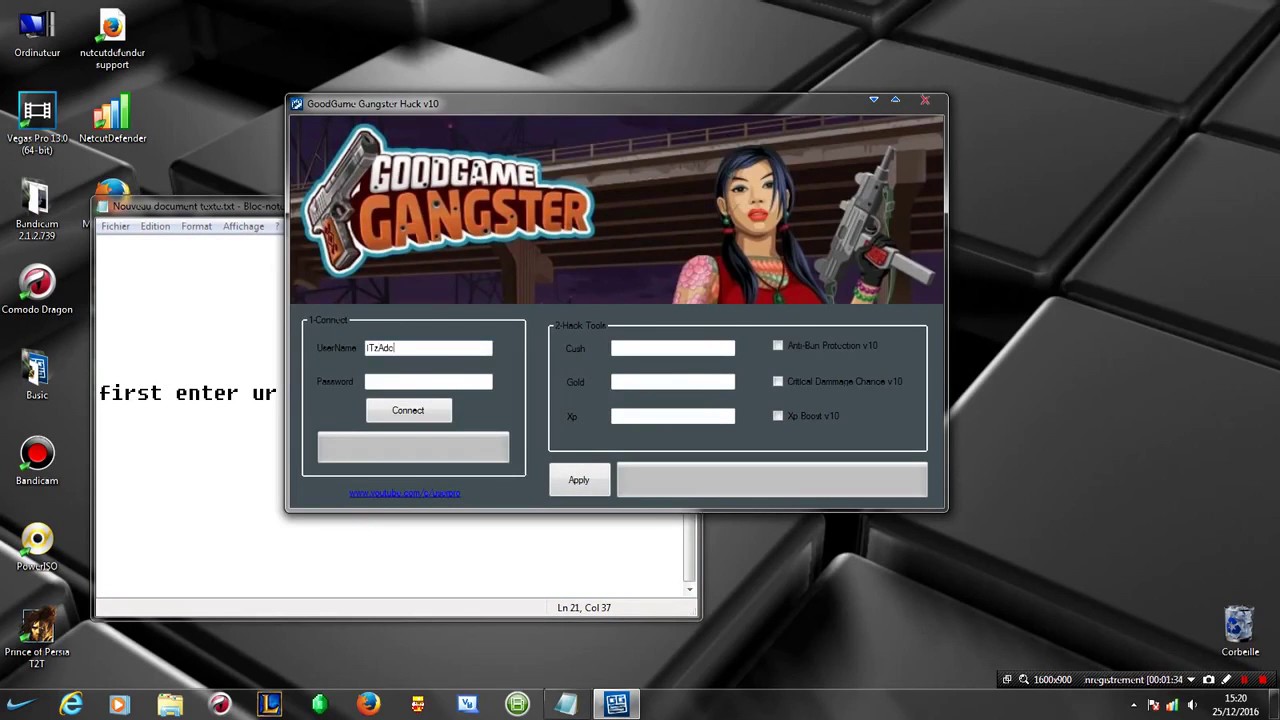Click the blue up arrow in hack title bar

point(896,100)
